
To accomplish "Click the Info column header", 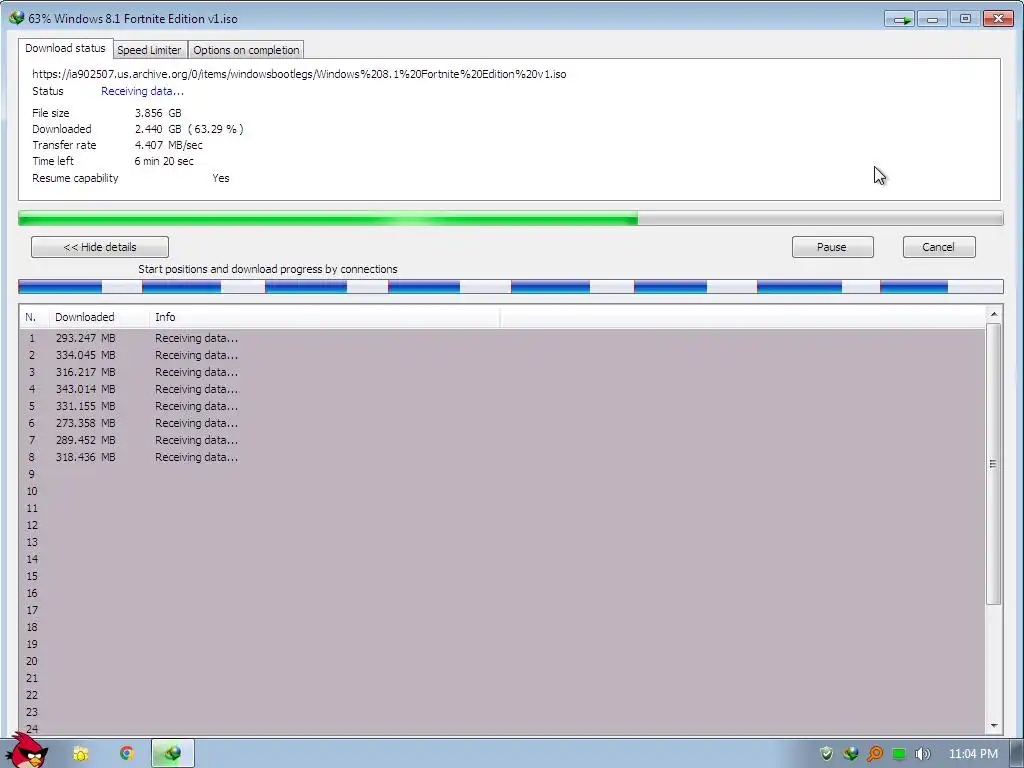I will pyautogui.click(x=325, y=317).
